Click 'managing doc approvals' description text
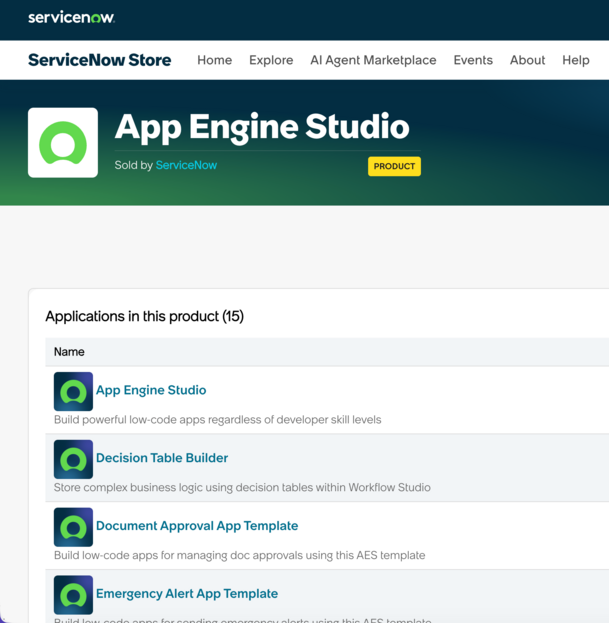 coord(240,555)
